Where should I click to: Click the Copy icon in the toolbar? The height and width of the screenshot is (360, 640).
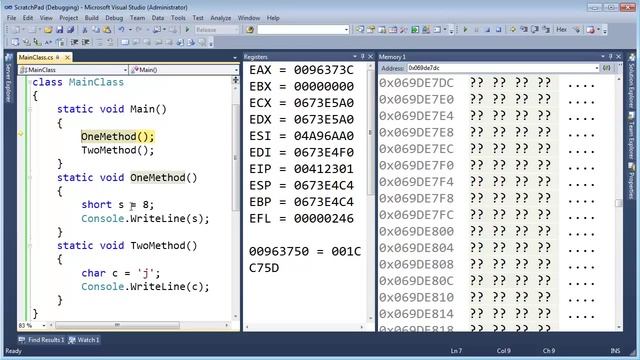tap(96, 29)
